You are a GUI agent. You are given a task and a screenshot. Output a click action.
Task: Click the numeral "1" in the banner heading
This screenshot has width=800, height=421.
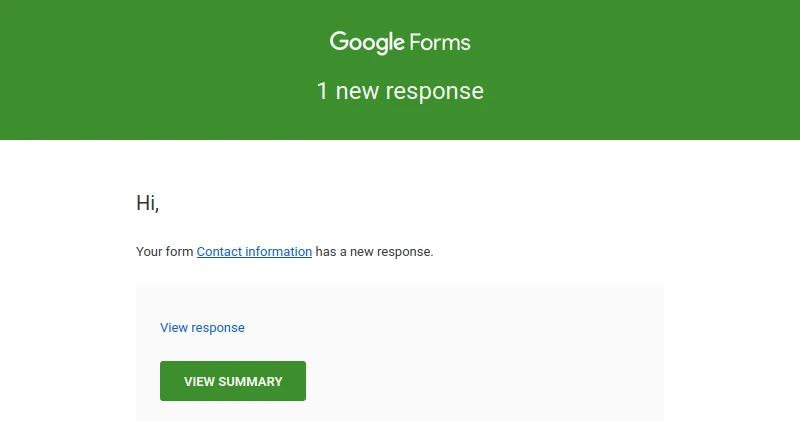point(322,91)
